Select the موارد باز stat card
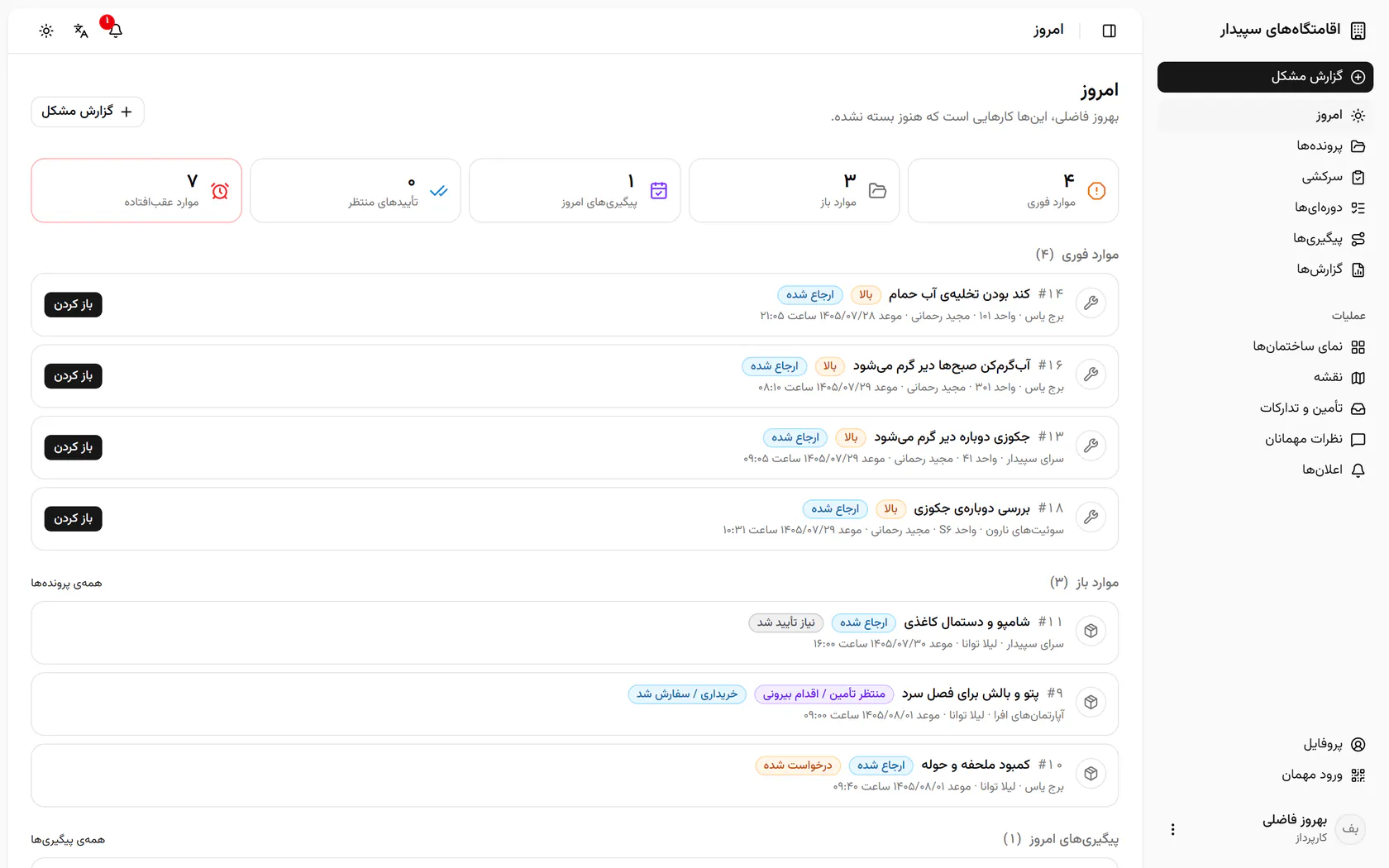The image size is (1389, 868). tap(794, 191)
